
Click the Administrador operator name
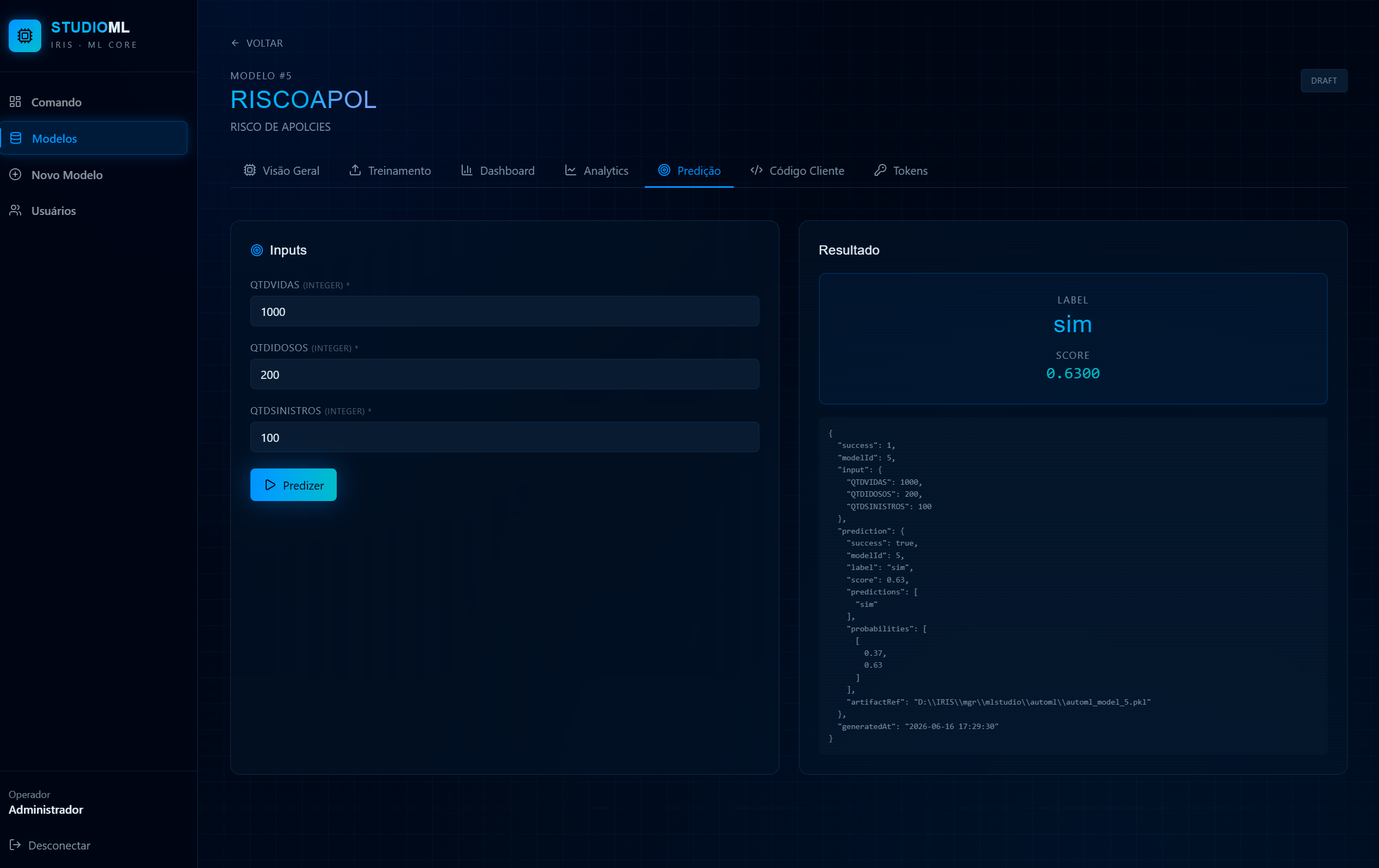pyautogui.click(x=46, y=809)
